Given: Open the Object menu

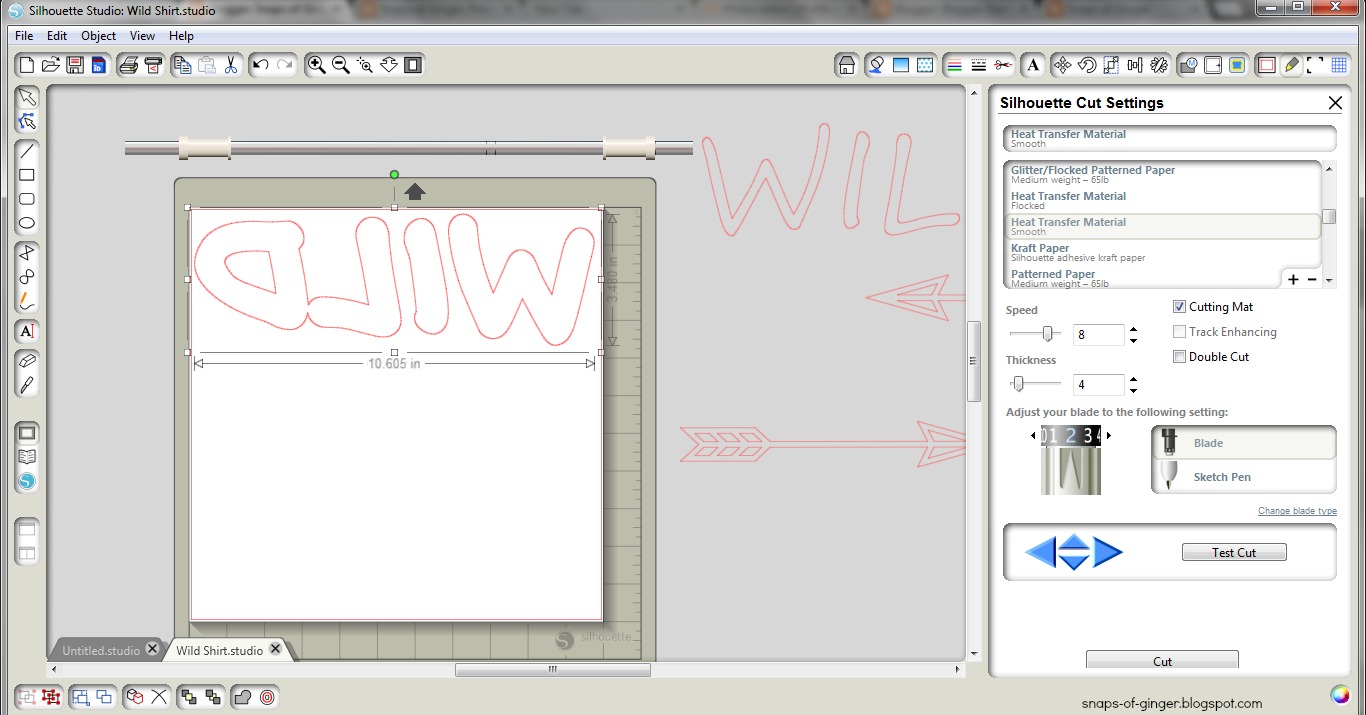Looking at the screenshot, I should tap(99, 36).
